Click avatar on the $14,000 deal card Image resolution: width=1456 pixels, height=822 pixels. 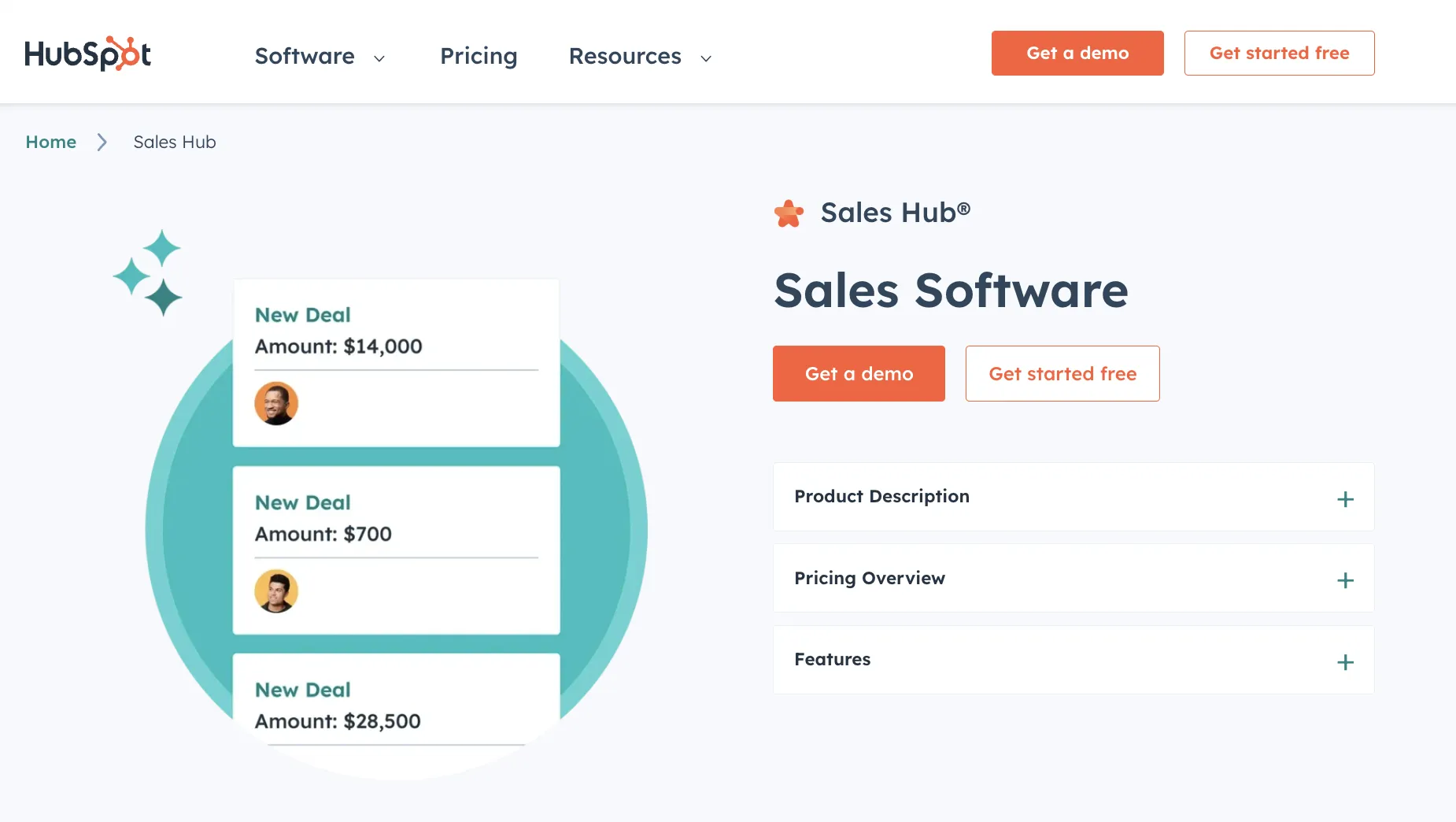click(276, 403)
